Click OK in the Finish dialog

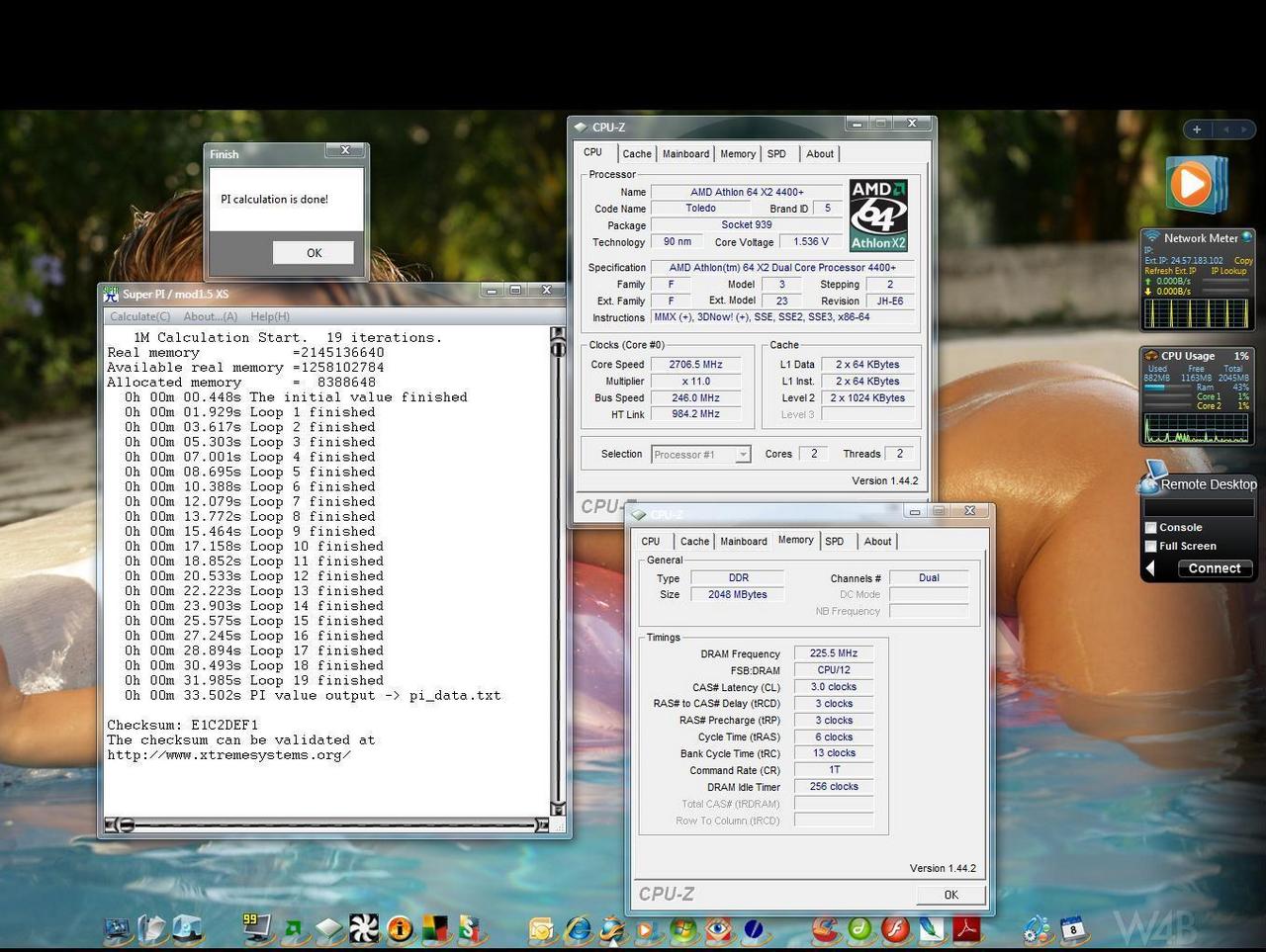[x=314, y=253]
